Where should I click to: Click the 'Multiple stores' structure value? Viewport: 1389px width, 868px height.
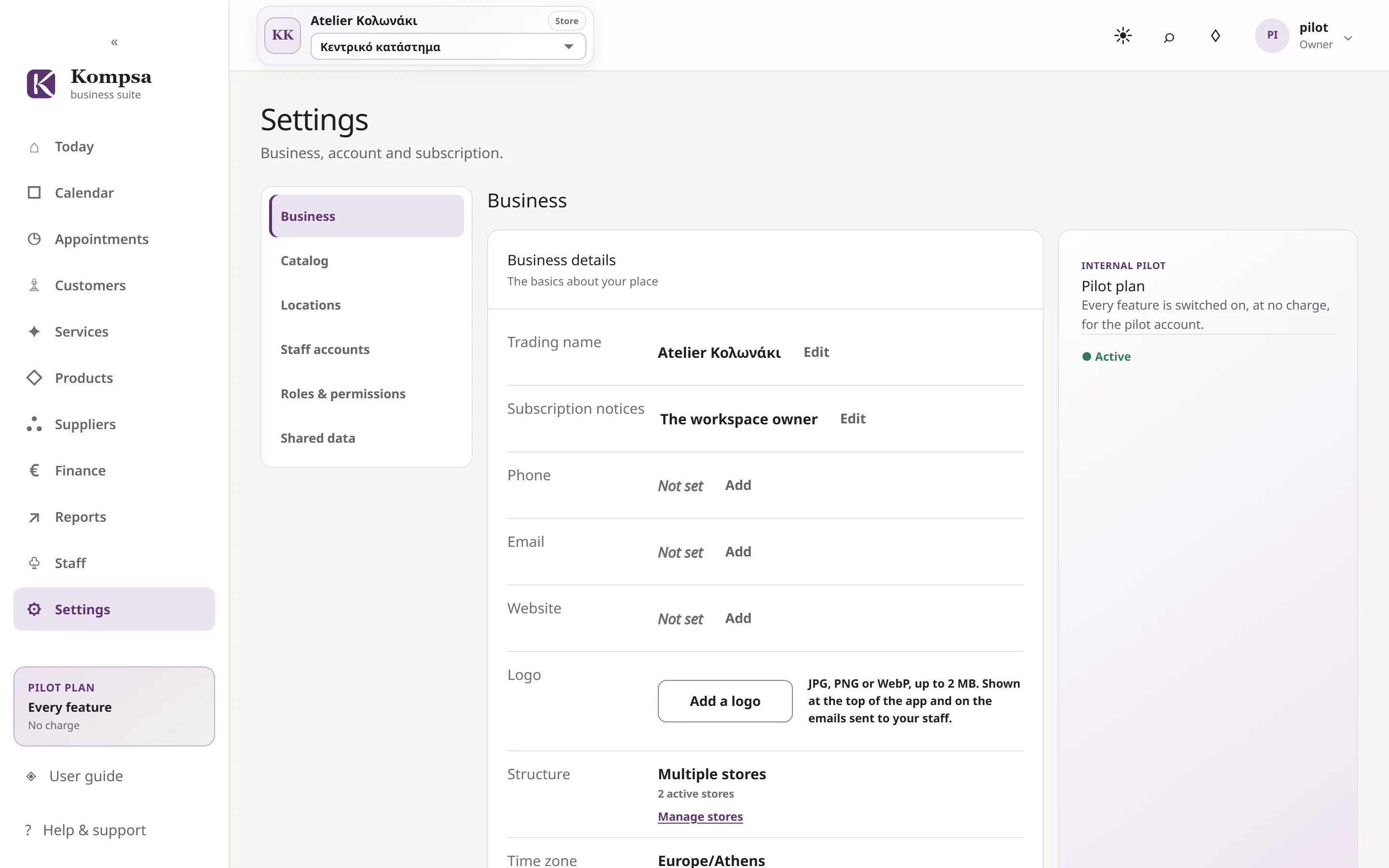coord(712,774)
